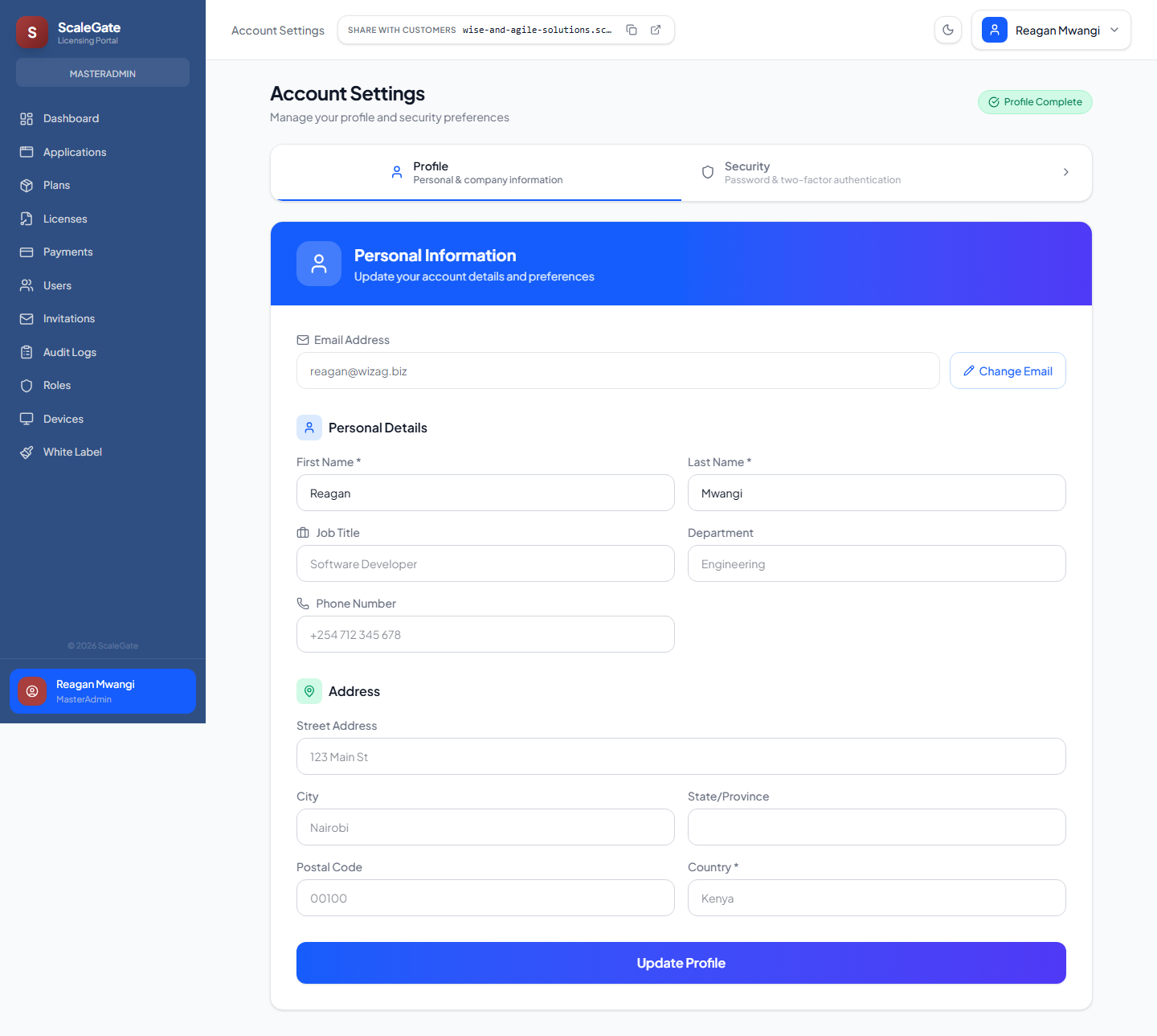1157x1036 pixels.
Task: Open the Licenses section
Action: 65,218
